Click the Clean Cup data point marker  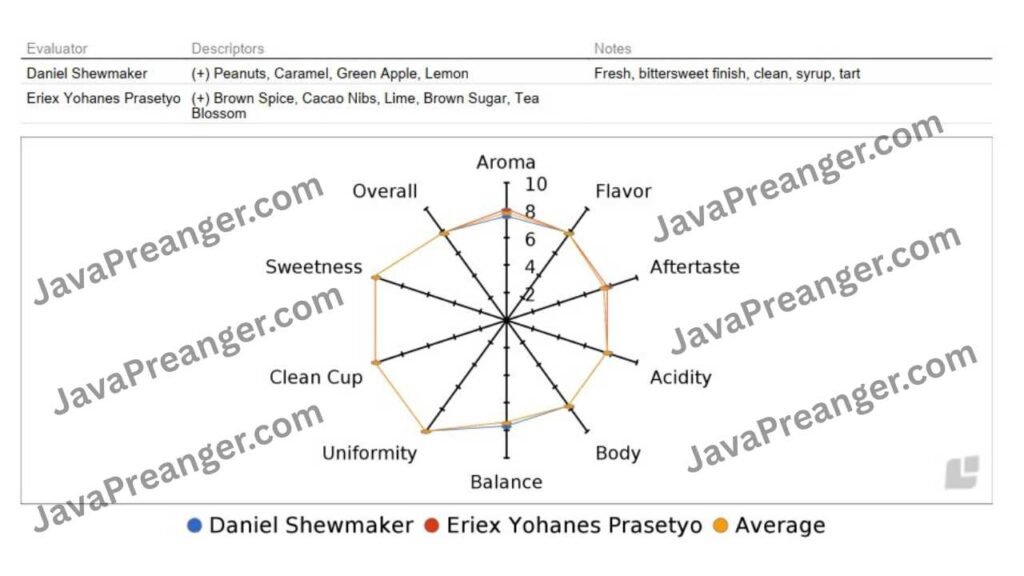(376, 362)
